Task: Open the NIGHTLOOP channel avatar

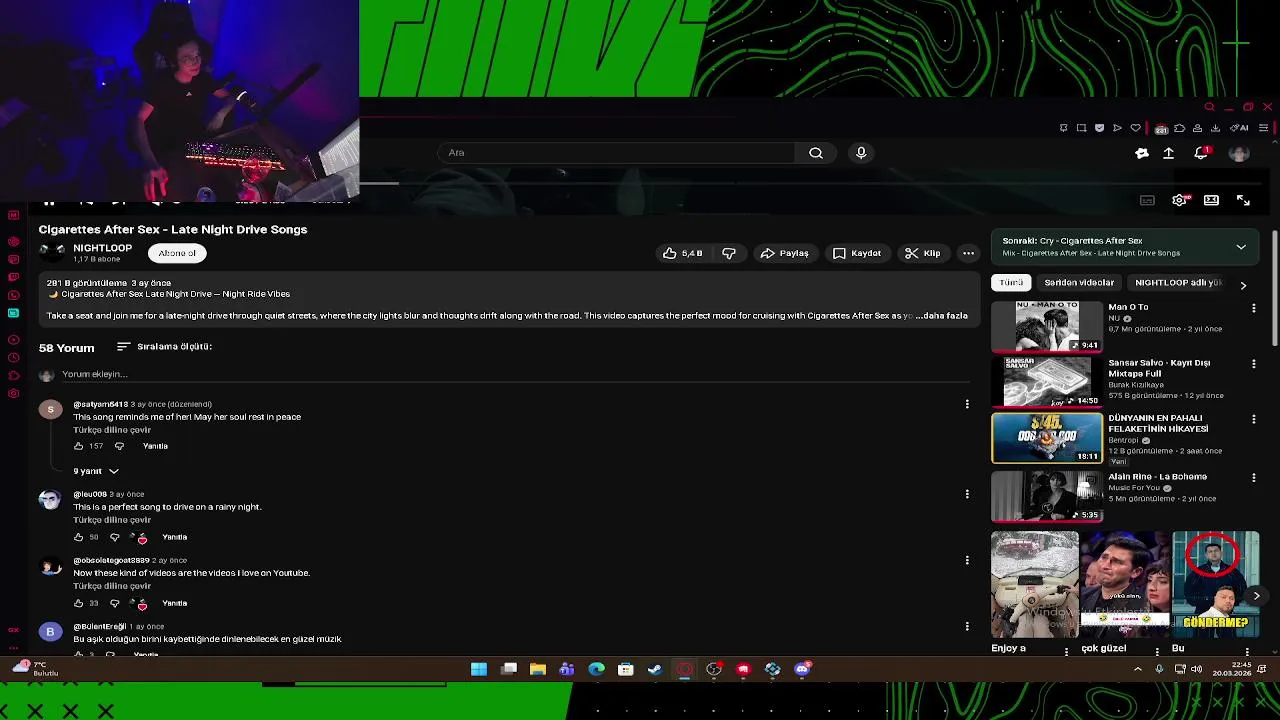Action: (x=52, y=252)
